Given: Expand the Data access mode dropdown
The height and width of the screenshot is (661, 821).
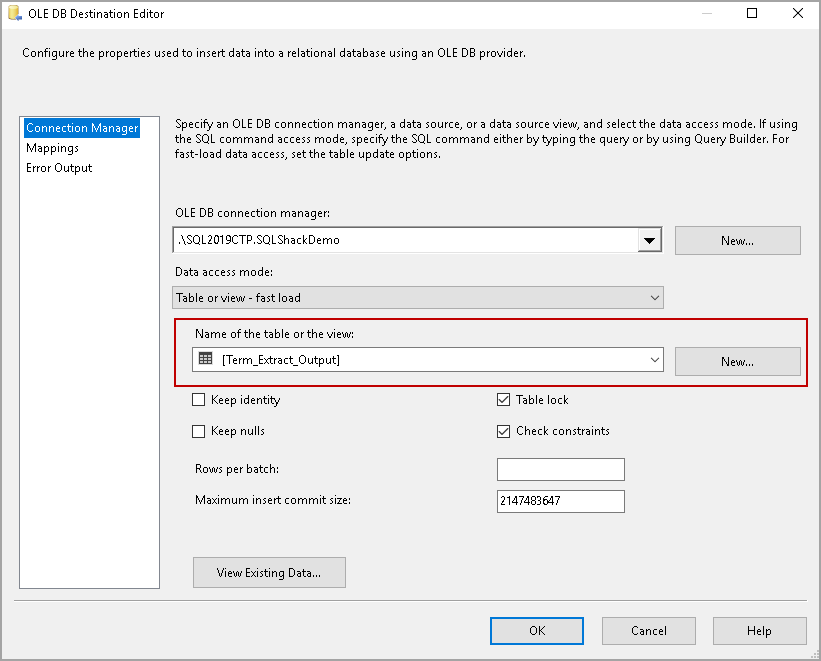Looking at the screenshot, I should 655,298.
